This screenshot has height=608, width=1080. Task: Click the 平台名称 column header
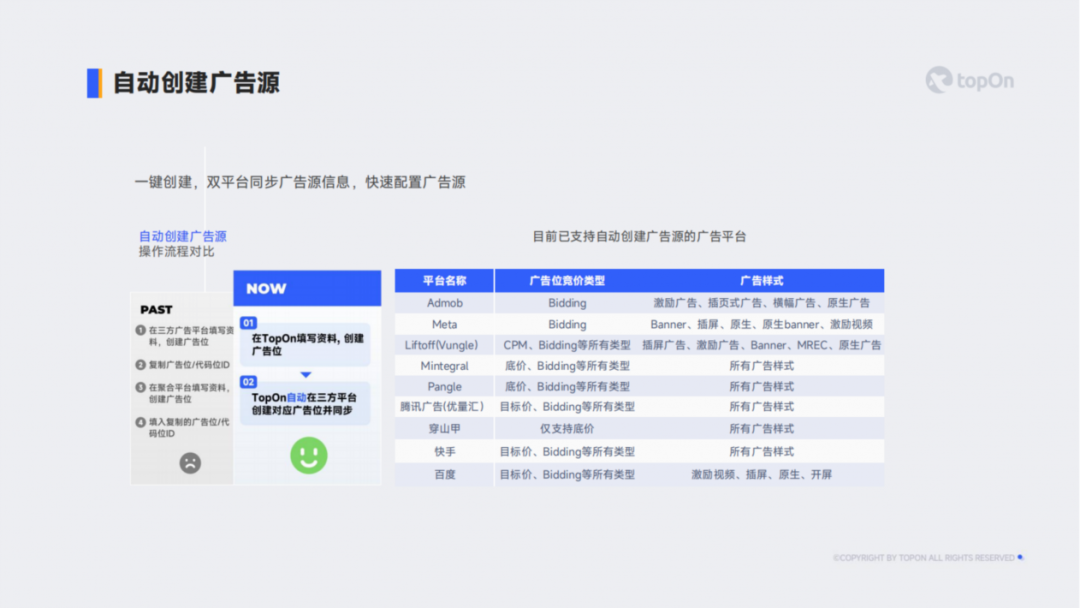point(444,280)
